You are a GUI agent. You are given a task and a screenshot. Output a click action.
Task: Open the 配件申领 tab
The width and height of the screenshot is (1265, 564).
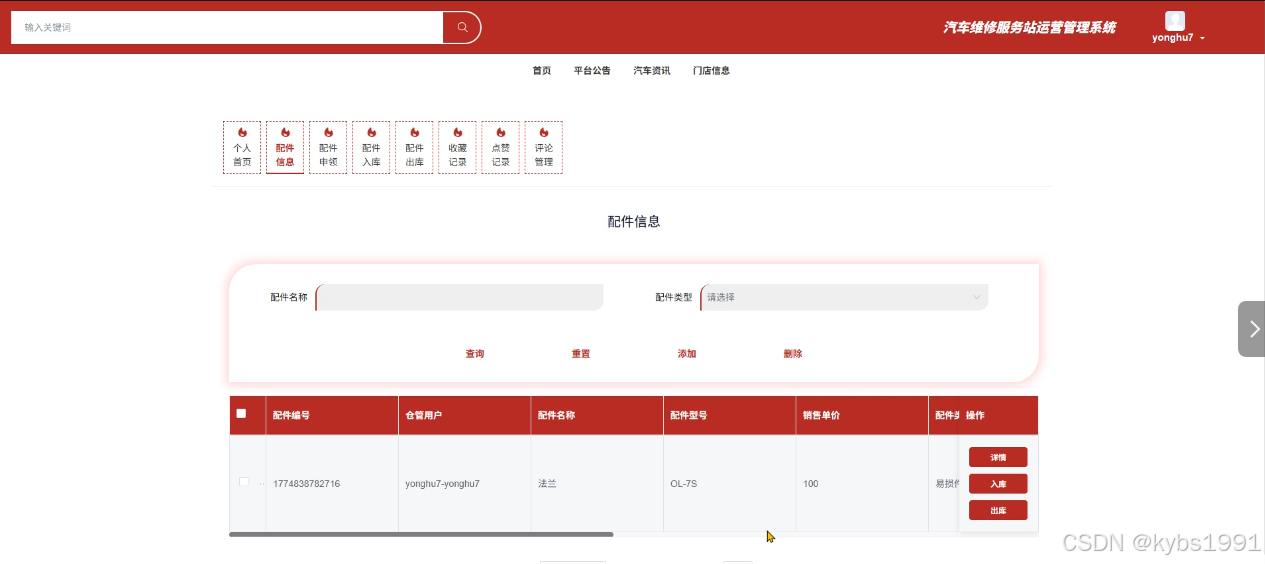328,147
